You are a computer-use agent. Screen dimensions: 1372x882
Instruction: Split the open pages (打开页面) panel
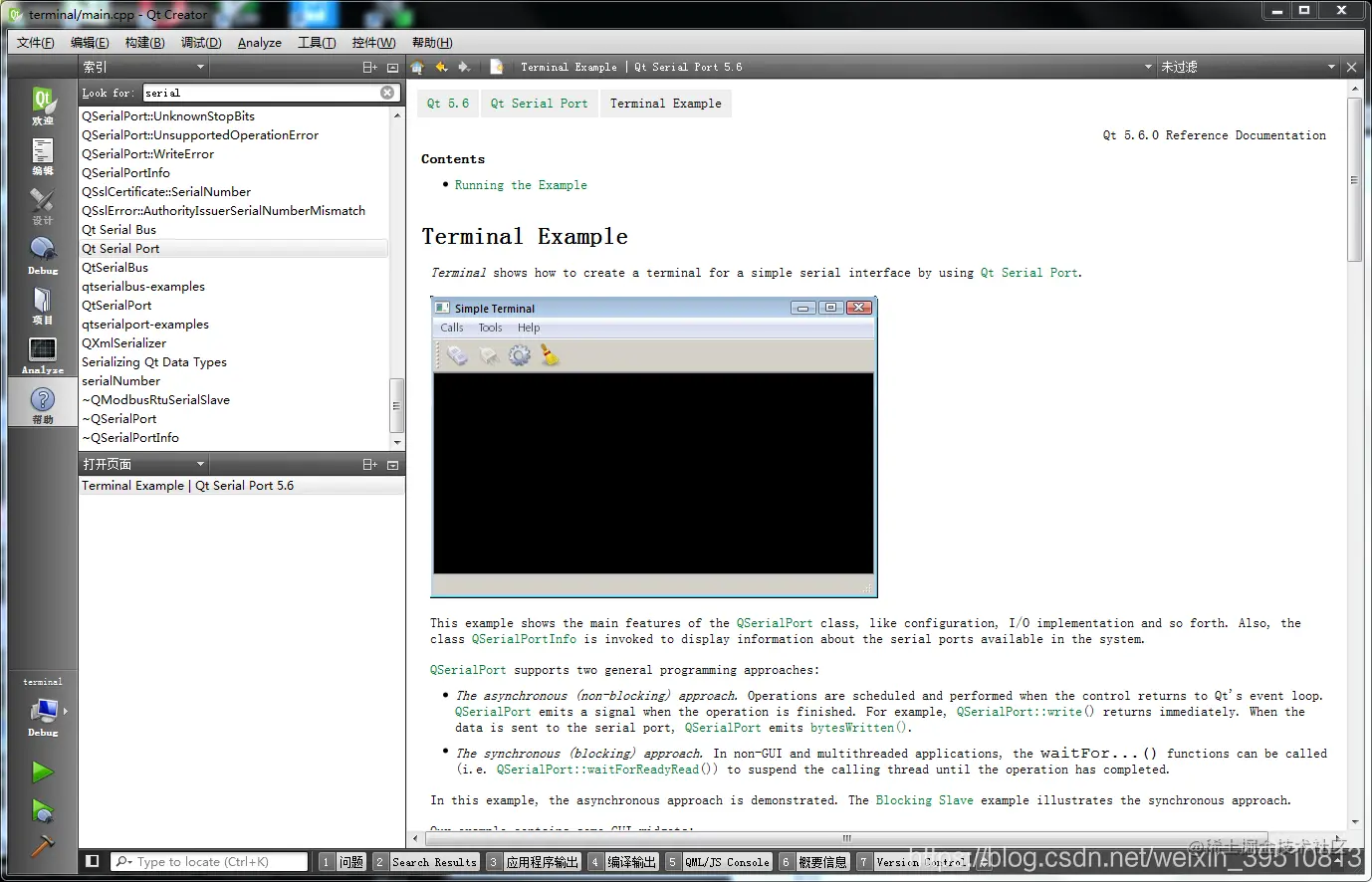click(x=369, y=464)
